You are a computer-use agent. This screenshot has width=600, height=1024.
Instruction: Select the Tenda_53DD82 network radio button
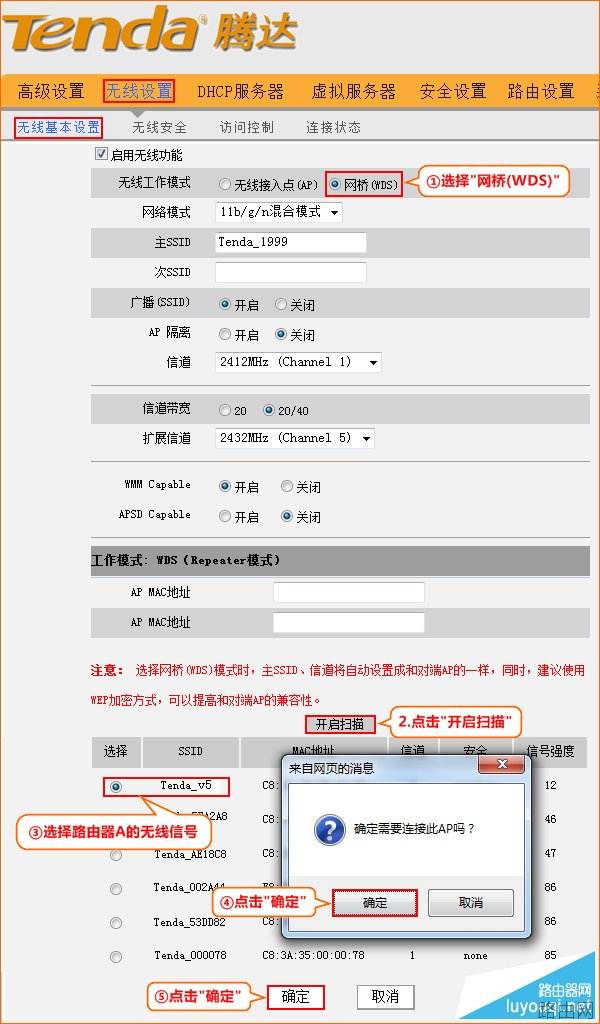(116, 923)
